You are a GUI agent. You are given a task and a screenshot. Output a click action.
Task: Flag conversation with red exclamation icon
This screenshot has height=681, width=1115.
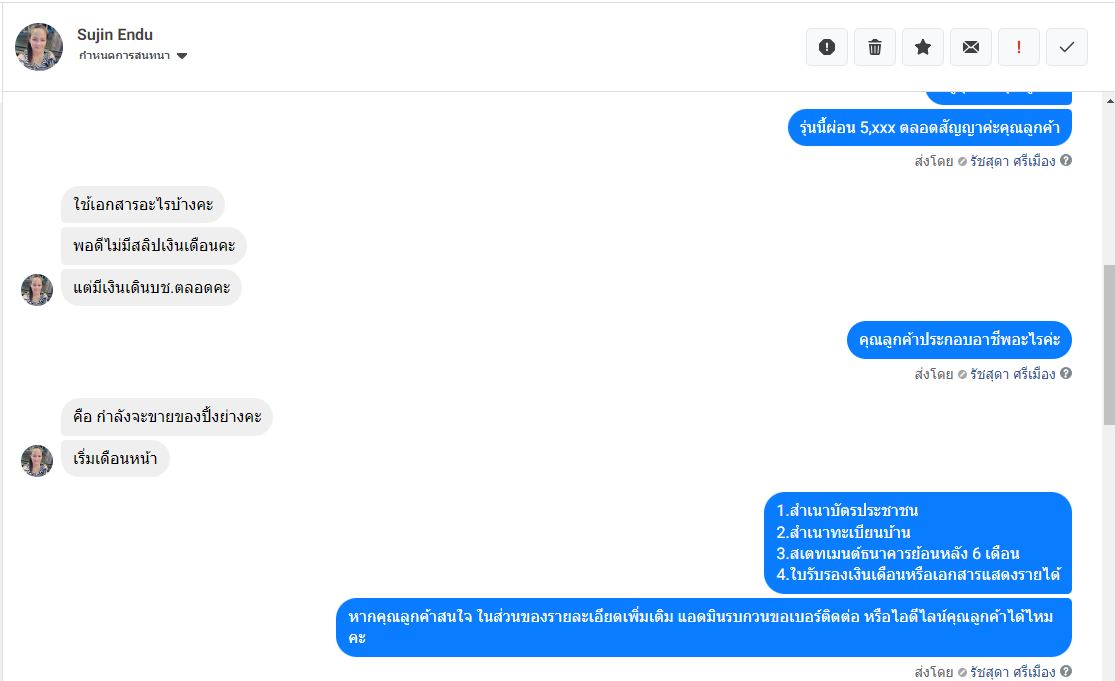(1019, 47)
